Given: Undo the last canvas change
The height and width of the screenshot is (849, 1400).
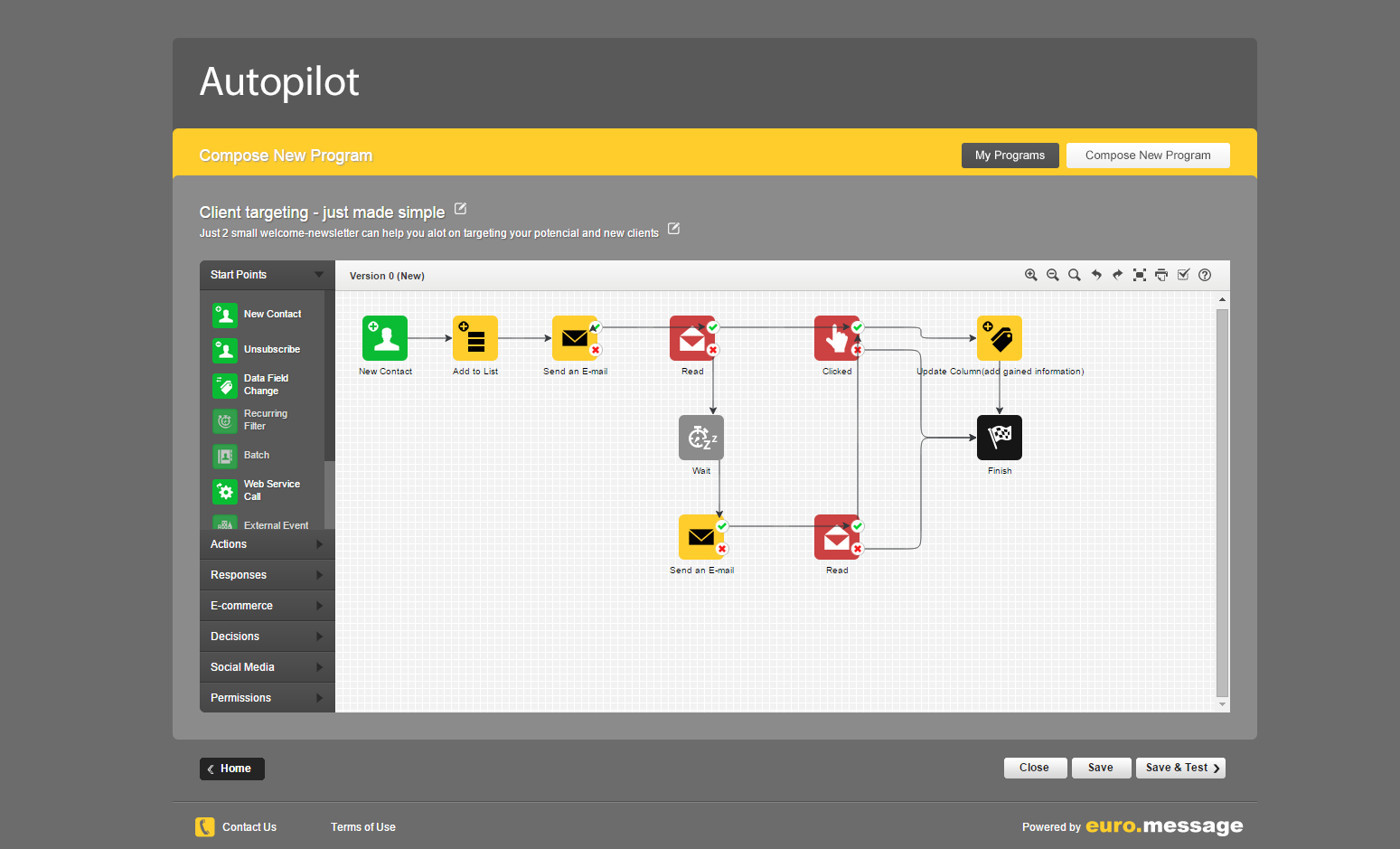Looking at the screenshot, I should [x=1096, y=275].
